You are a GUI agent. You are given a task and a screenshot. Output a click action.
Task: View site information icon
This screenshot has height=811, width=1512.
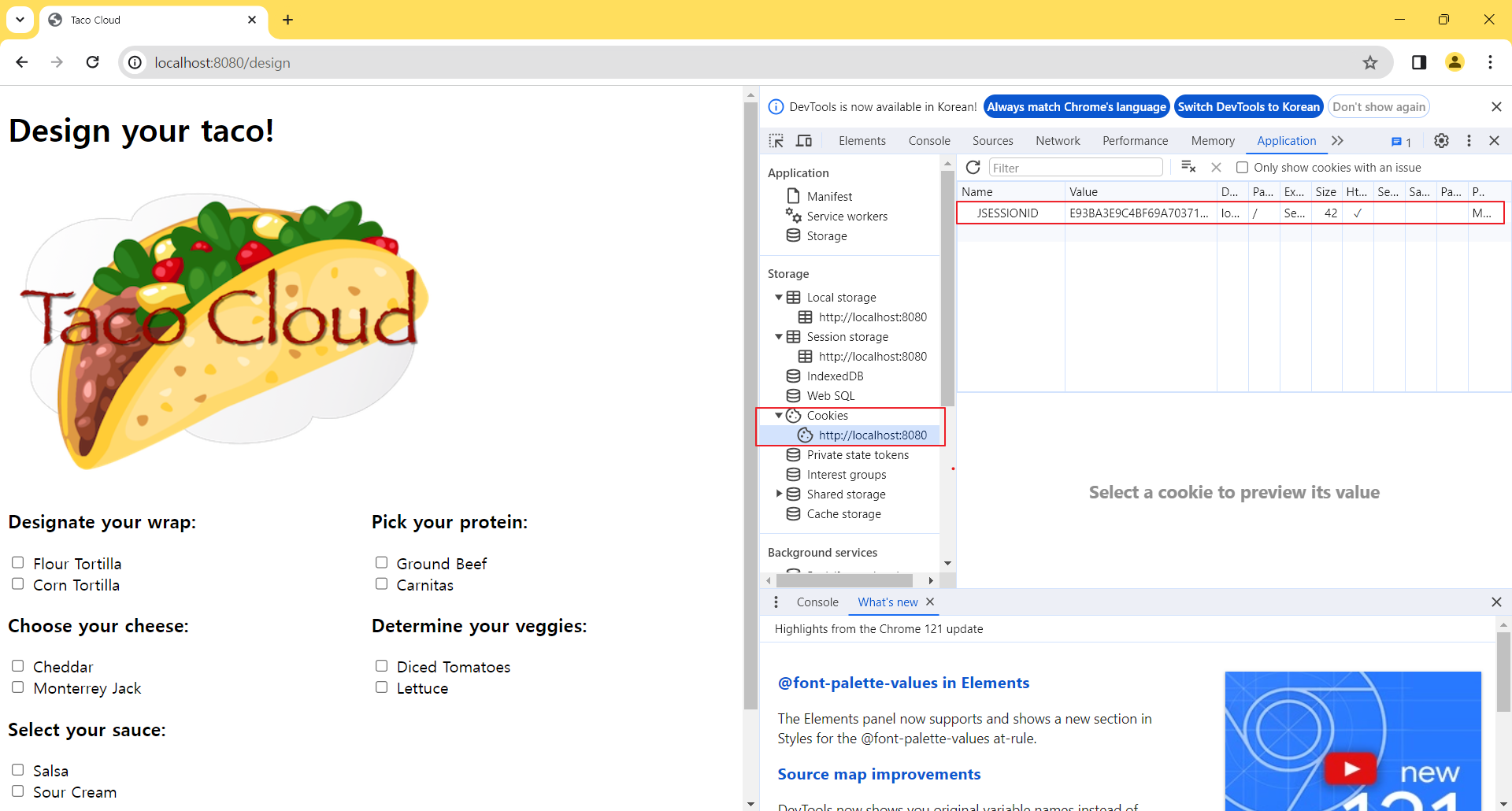point(135,63)
